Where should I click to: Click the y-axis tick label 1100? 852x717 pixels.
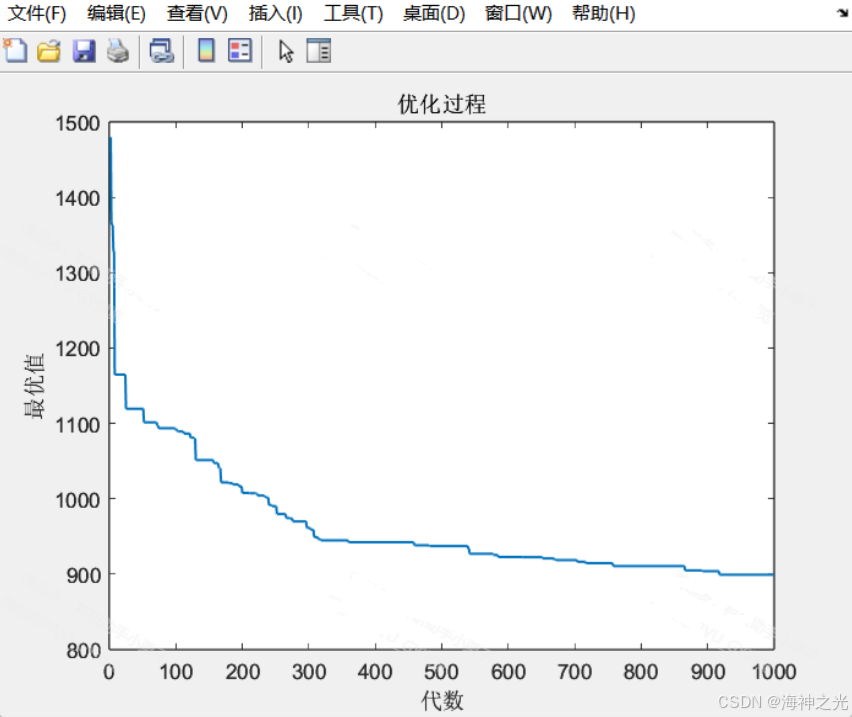(x=78, y=424)
